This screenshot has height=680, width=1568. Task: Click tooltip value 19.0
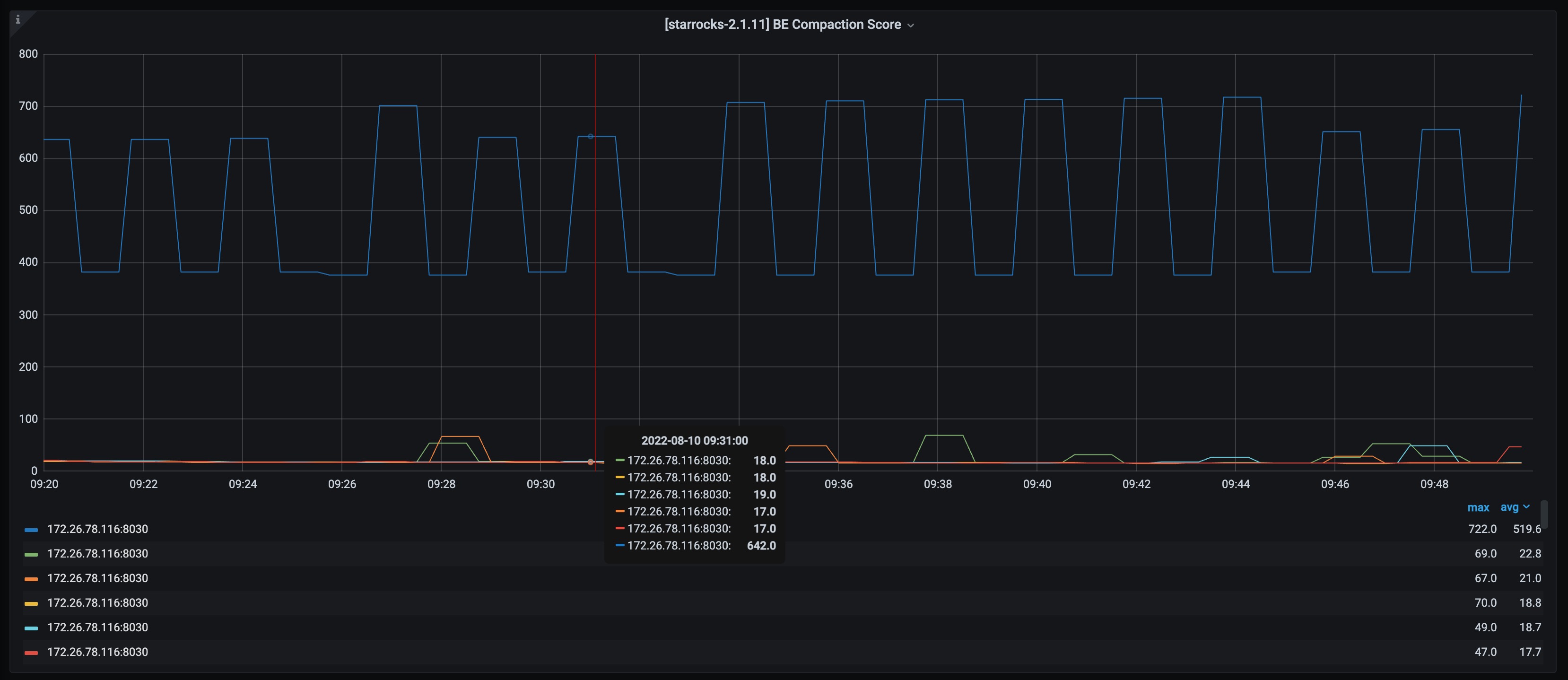pyautogui.click(x=765, y=494)
